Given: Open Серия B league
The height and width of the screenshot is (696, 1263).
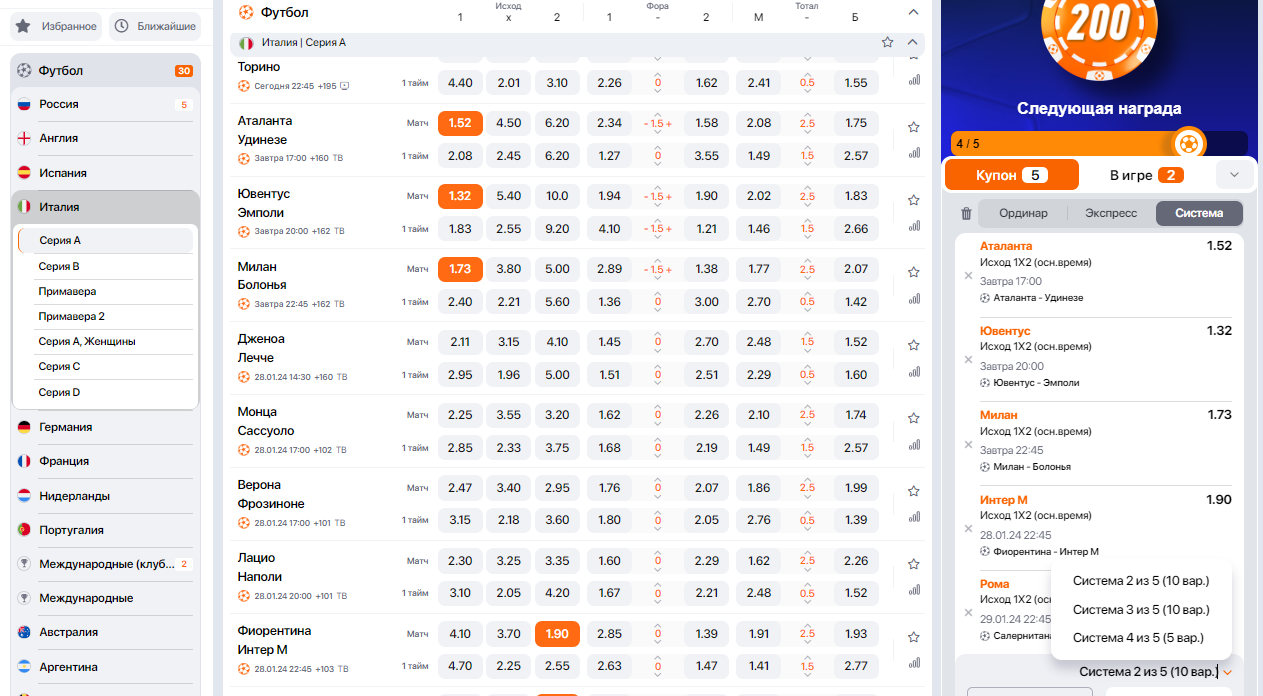Looking at the screenshot, I should (x=106, y=266).
